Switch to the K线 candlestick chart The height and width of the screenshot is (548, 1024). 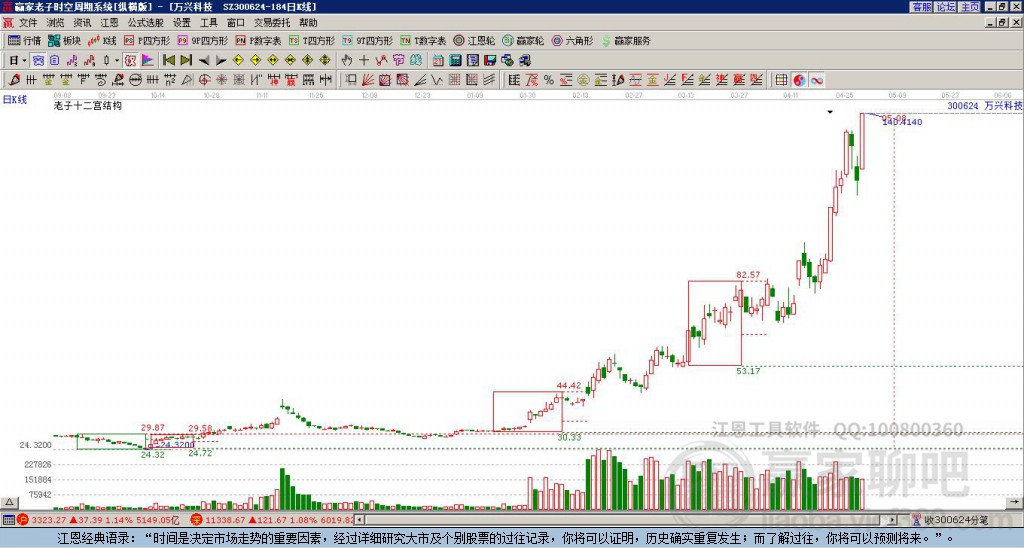tap(103, 40)
